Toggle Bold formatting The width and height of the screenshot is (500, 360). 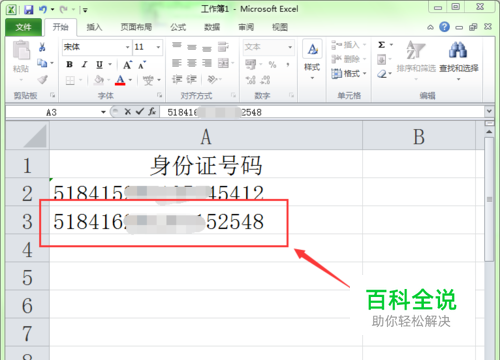pyautogui.click(x=69, y=64)
